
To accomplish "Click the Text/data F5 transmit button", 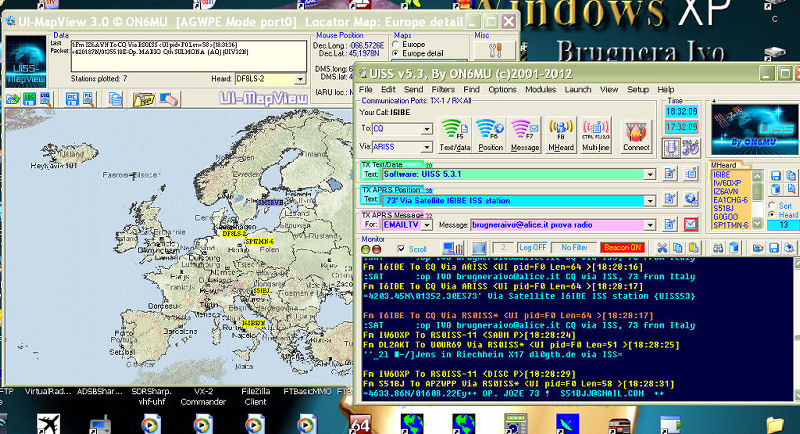I will pos(456,132).
